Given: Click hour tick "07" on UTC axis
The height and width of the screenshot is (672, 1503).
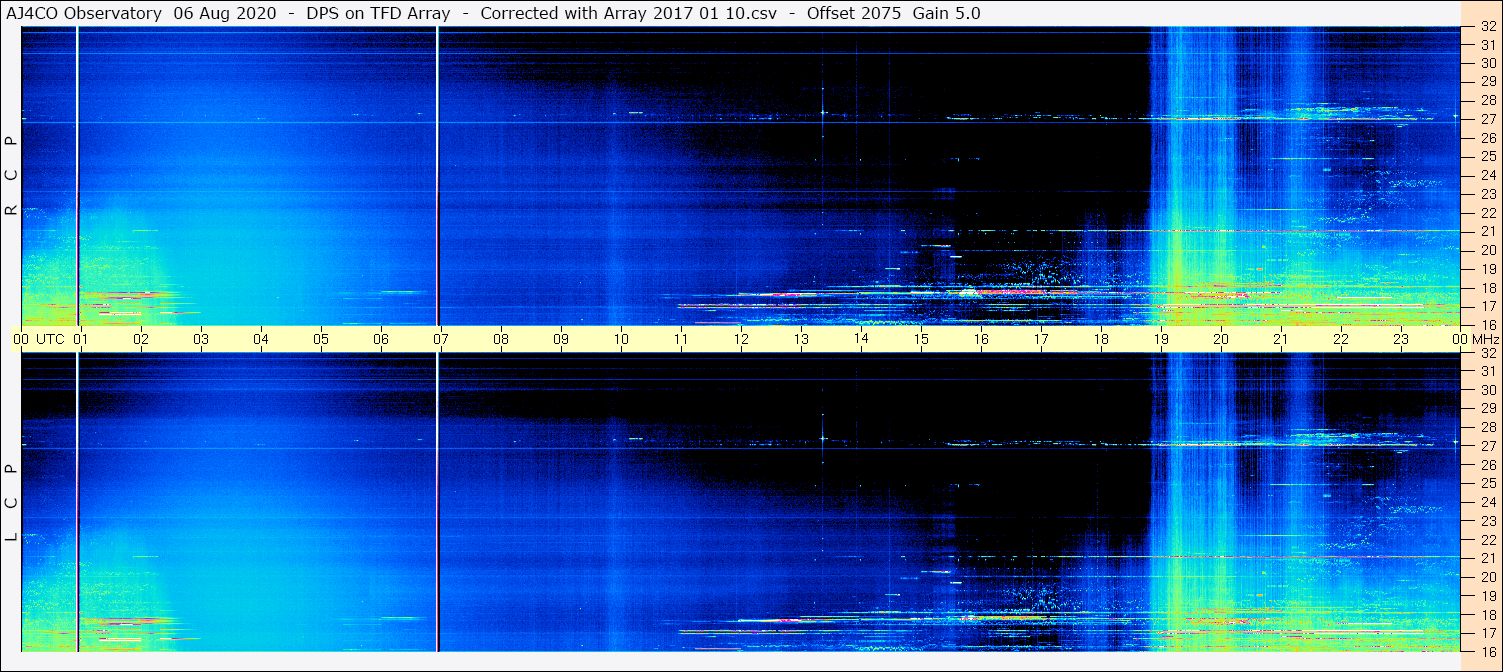Looking at the screenshot, I should pyautogui.click(x=441, y=339).
